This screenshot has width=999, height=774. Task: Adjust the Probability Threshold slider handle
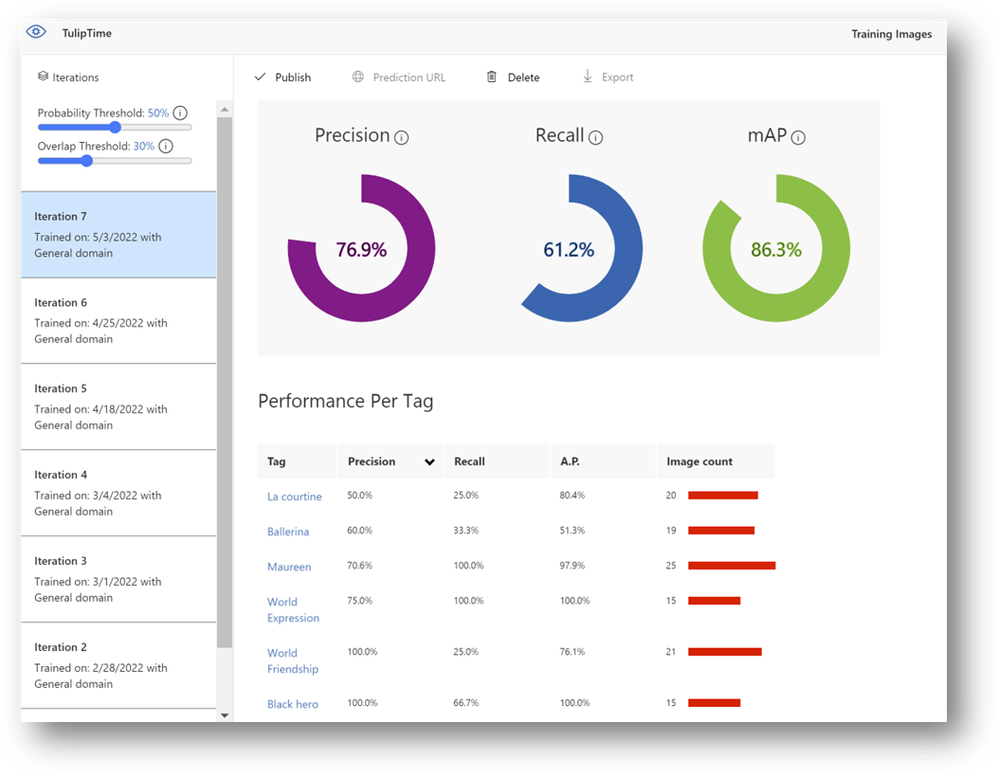click(x=115, y=127)
